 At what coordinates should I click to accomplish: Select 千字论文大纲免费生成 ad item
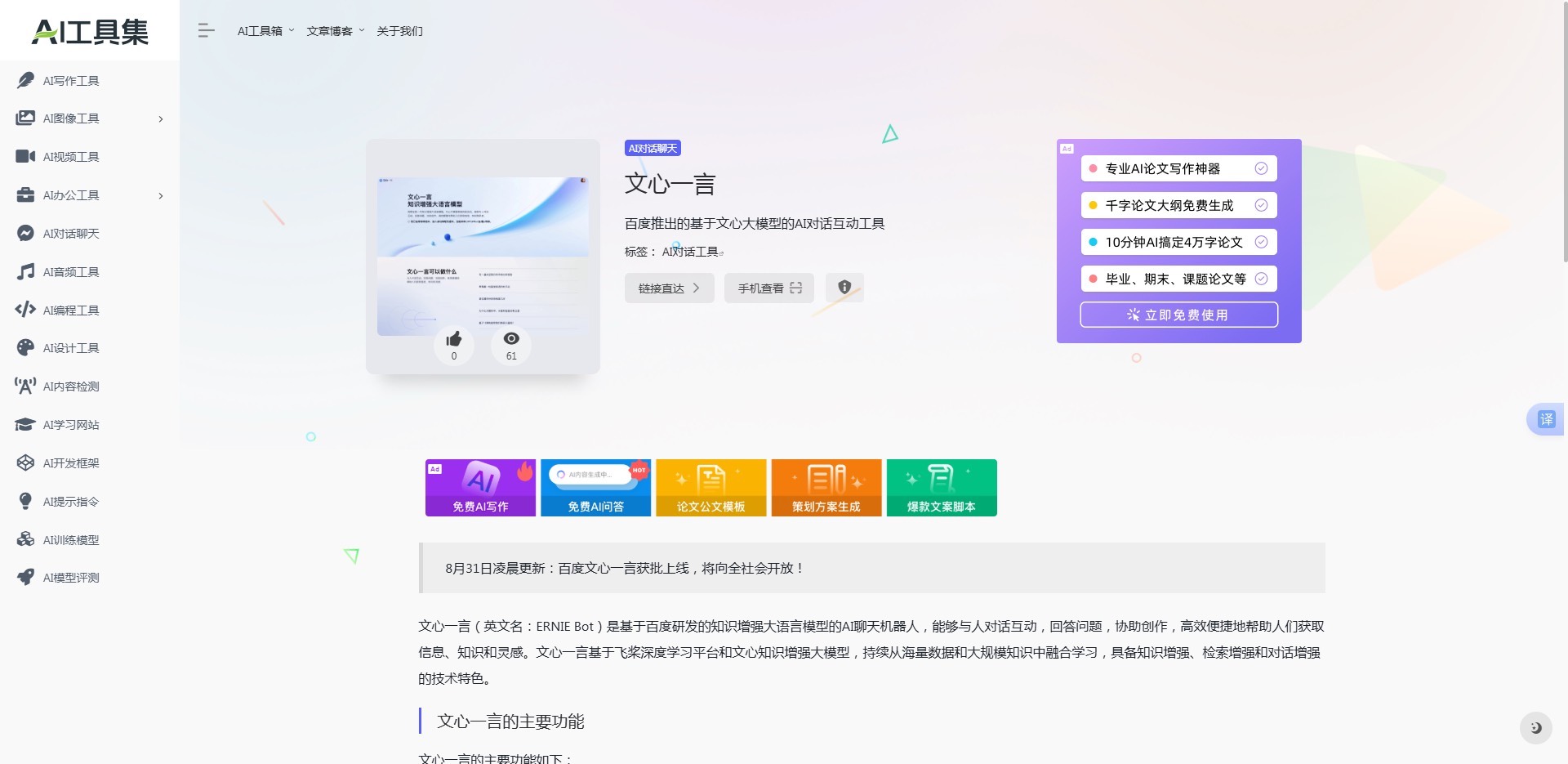(1178, 205)
